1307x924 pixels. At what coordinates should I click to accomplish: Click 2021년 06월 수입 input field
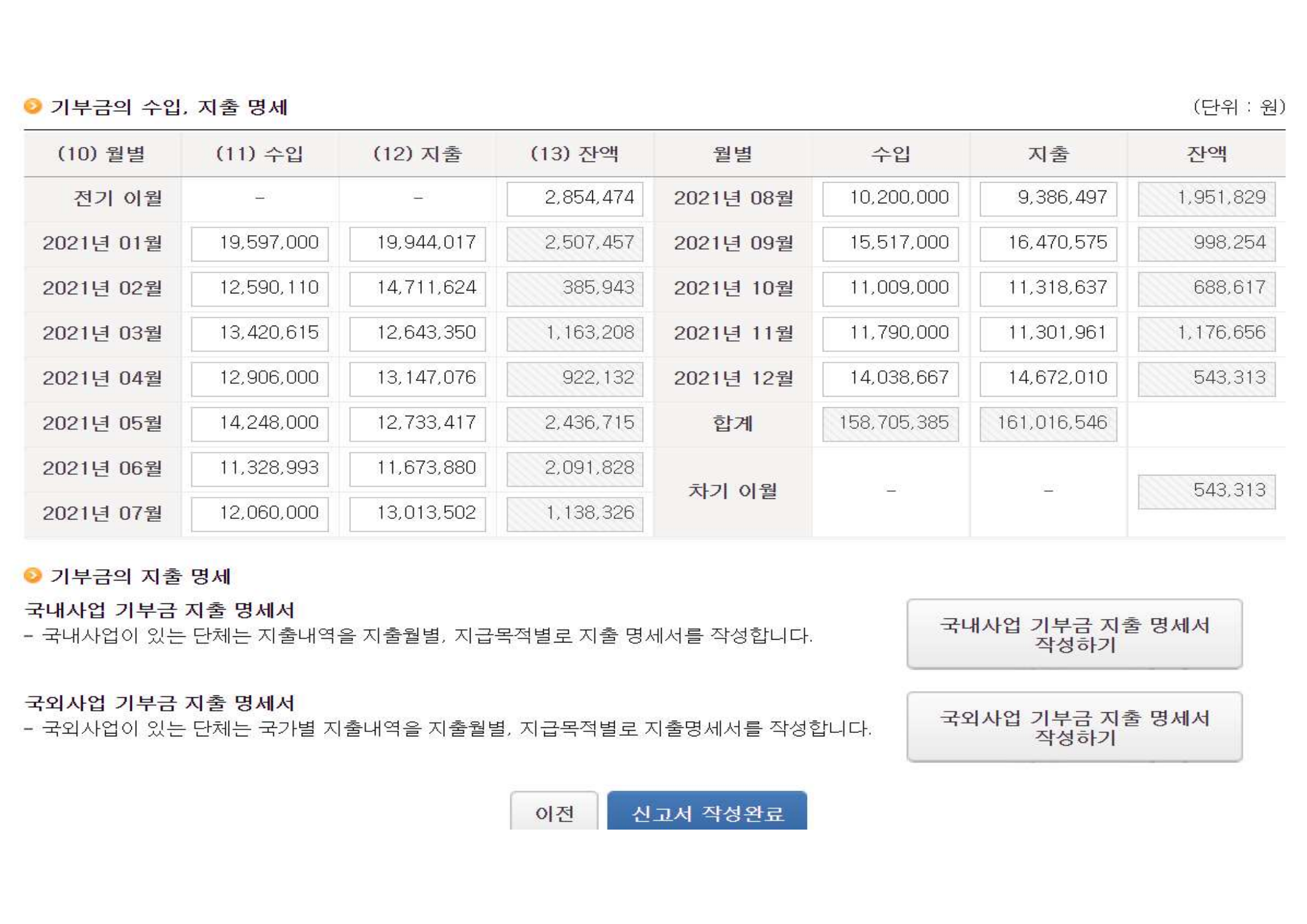pyautogui.click(x=260, y=469)
